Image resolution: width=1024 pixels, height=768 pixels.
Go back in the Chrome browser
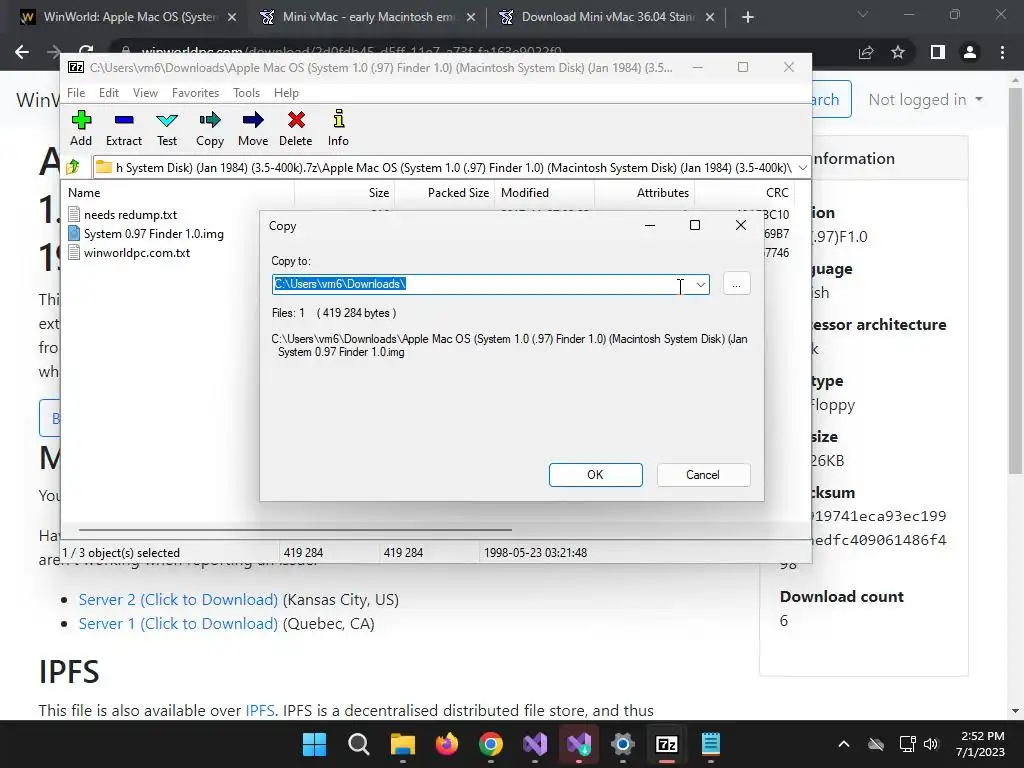click(x=22, y=52)
